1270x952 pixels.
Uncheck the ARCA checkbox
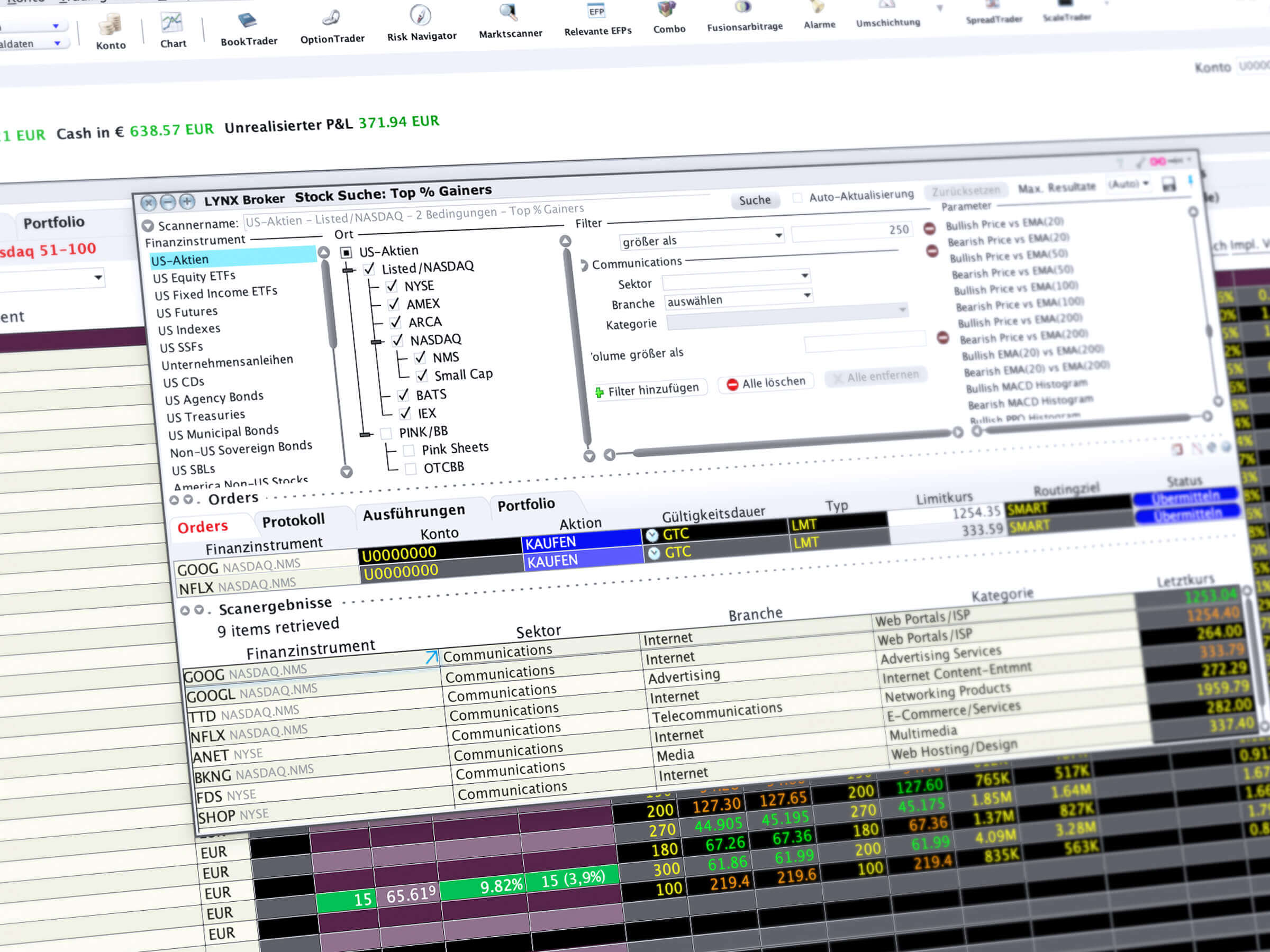tap(395, 322)
